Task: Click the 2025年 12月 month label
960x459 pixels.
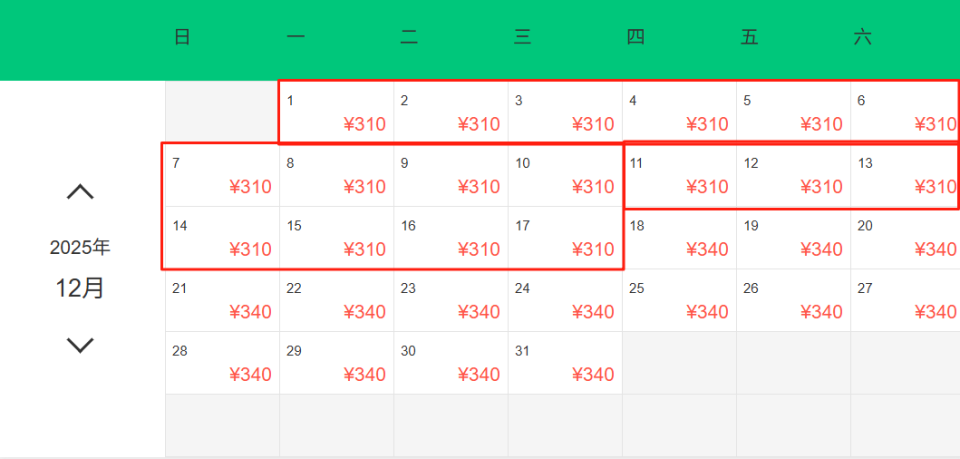Action: 80,269
